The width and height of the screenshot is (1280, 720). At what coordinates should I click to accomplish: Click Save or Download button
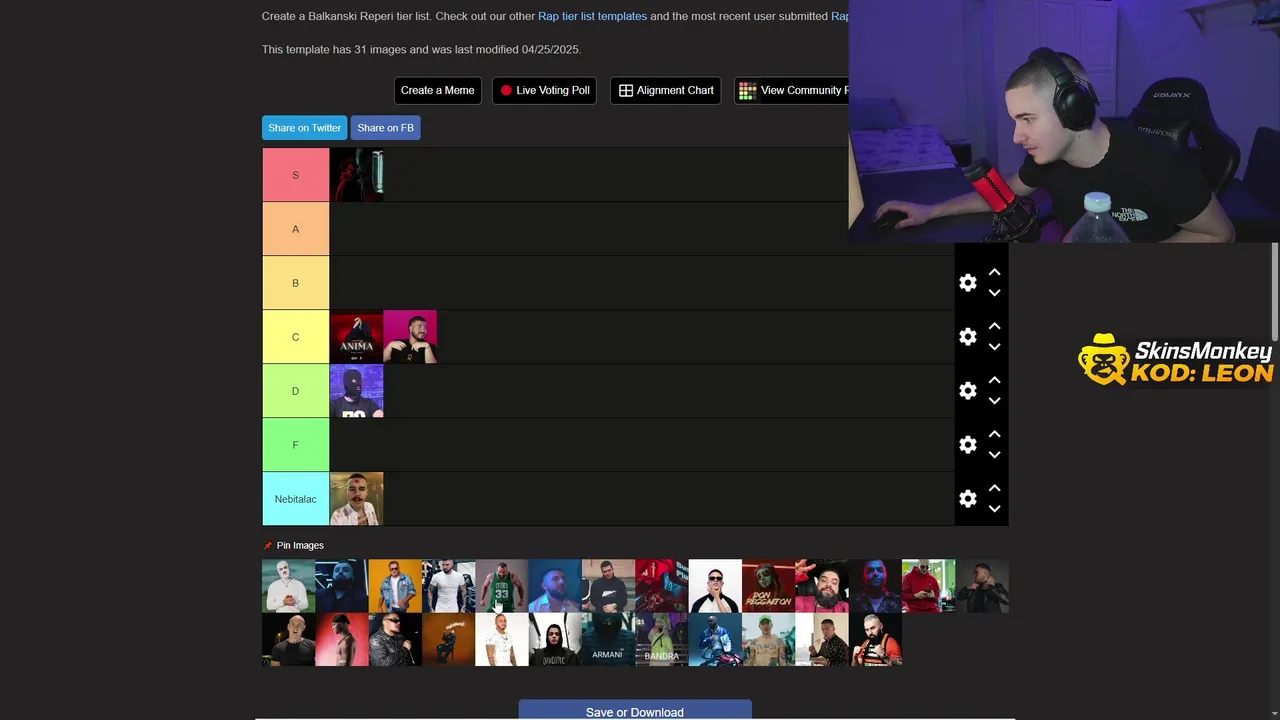coord(635,710)
